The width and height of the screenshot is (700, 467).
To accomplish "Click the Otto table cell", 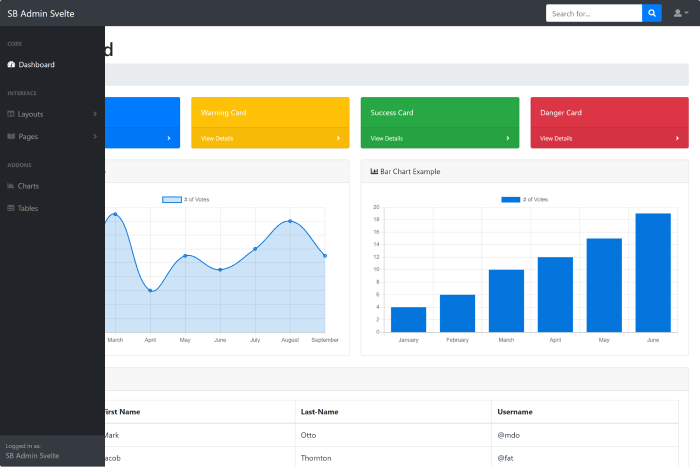I will (x=393, y=435).
